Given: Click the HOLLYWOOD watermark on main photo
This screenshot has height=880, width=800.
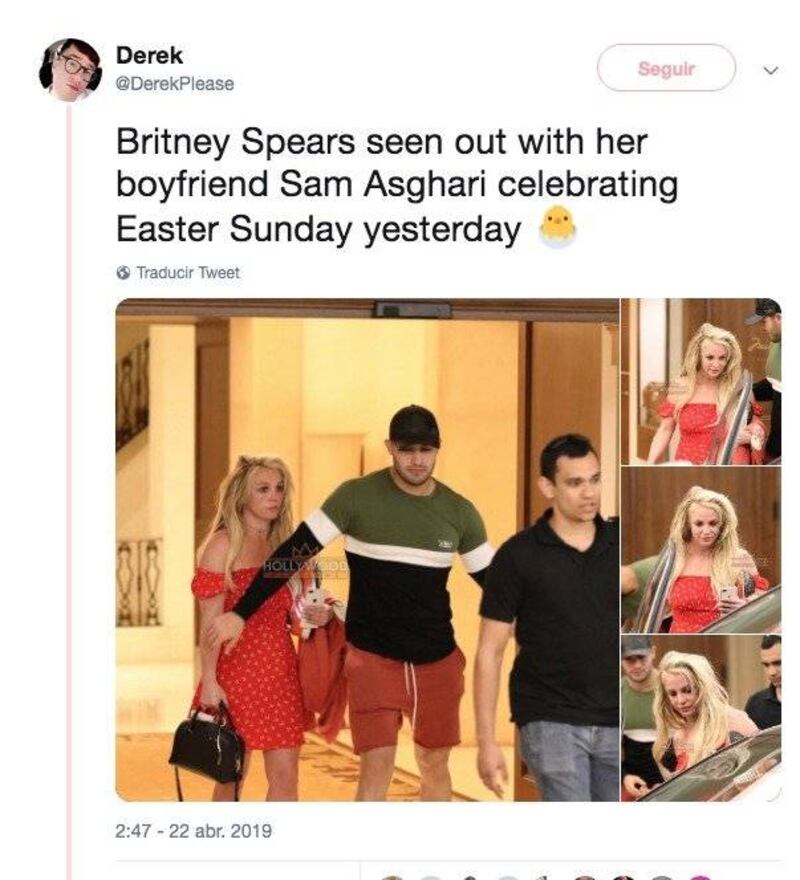Looking at the screenshot, I should (x=304, y=566).
